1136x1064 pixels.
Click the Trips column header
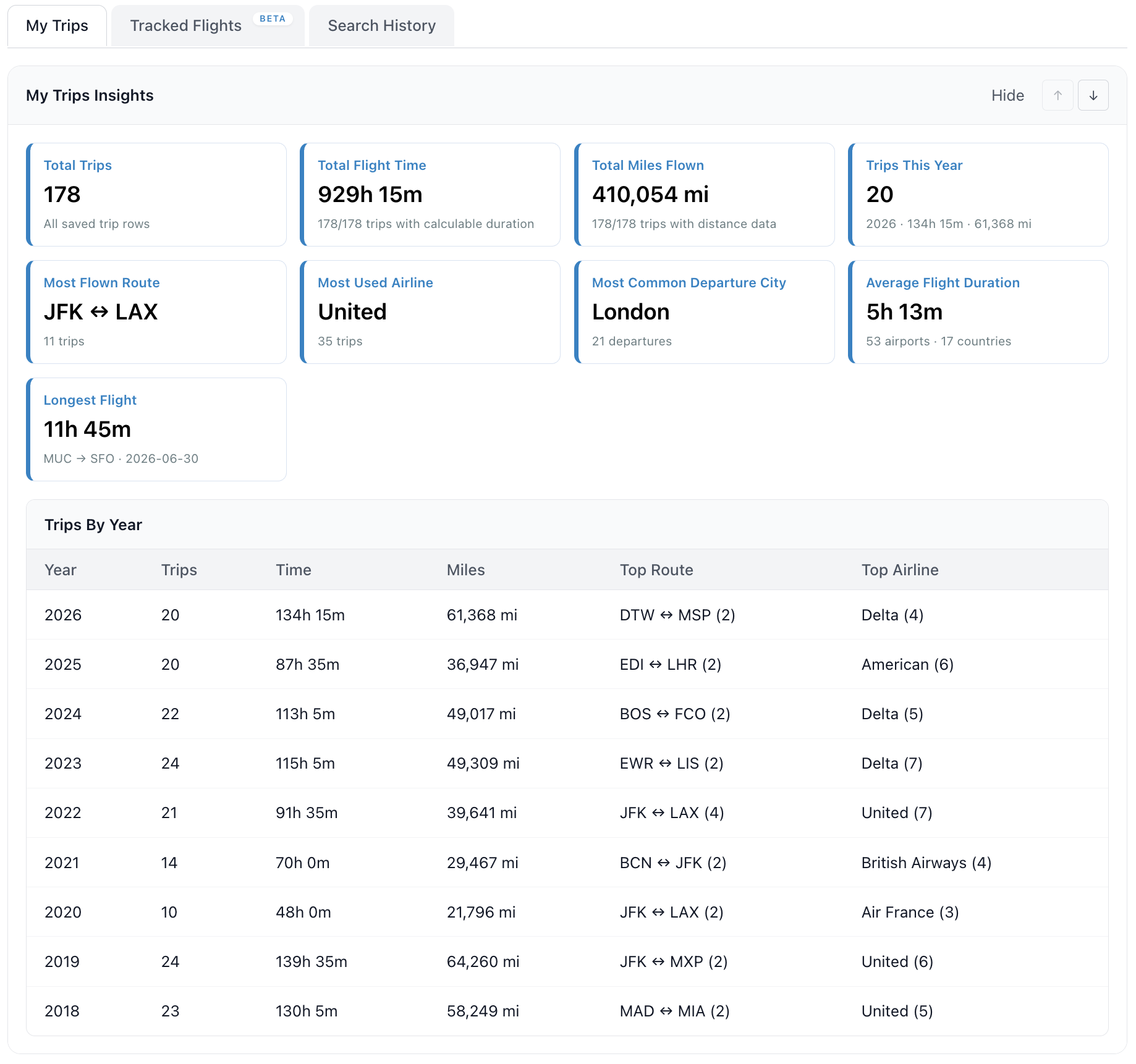click(x=179, y=570)
